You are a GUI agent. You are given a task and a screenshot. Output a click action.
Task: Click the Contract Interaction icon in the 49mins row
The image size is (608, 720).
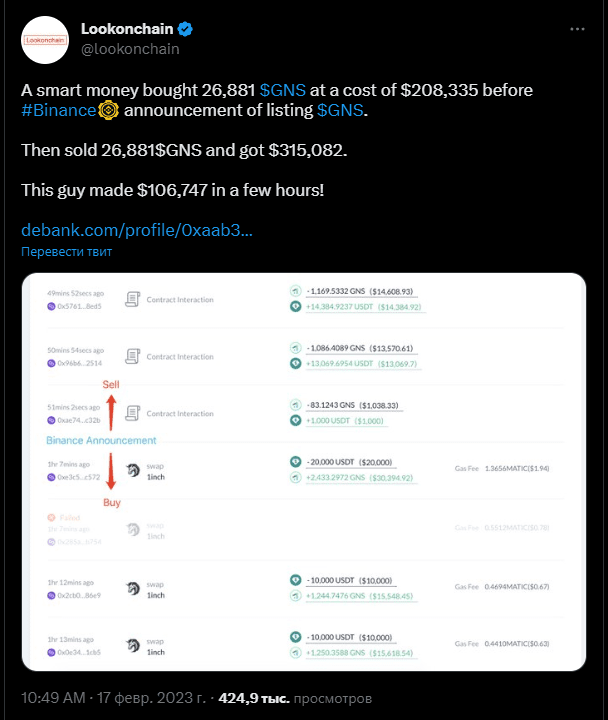click(x=133, y=298)
